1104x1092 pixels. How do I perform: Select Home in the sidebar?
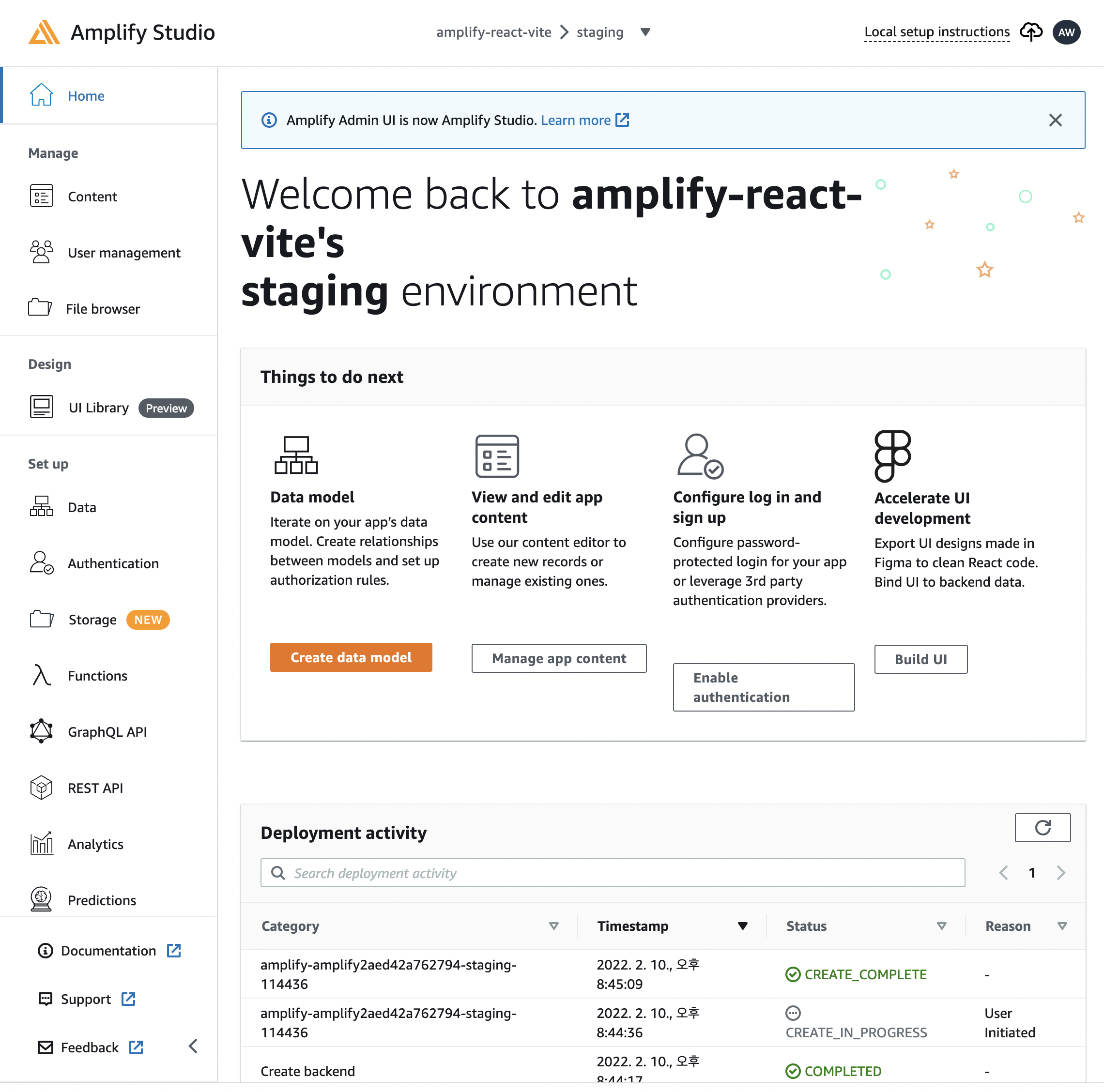click(86, 96)
